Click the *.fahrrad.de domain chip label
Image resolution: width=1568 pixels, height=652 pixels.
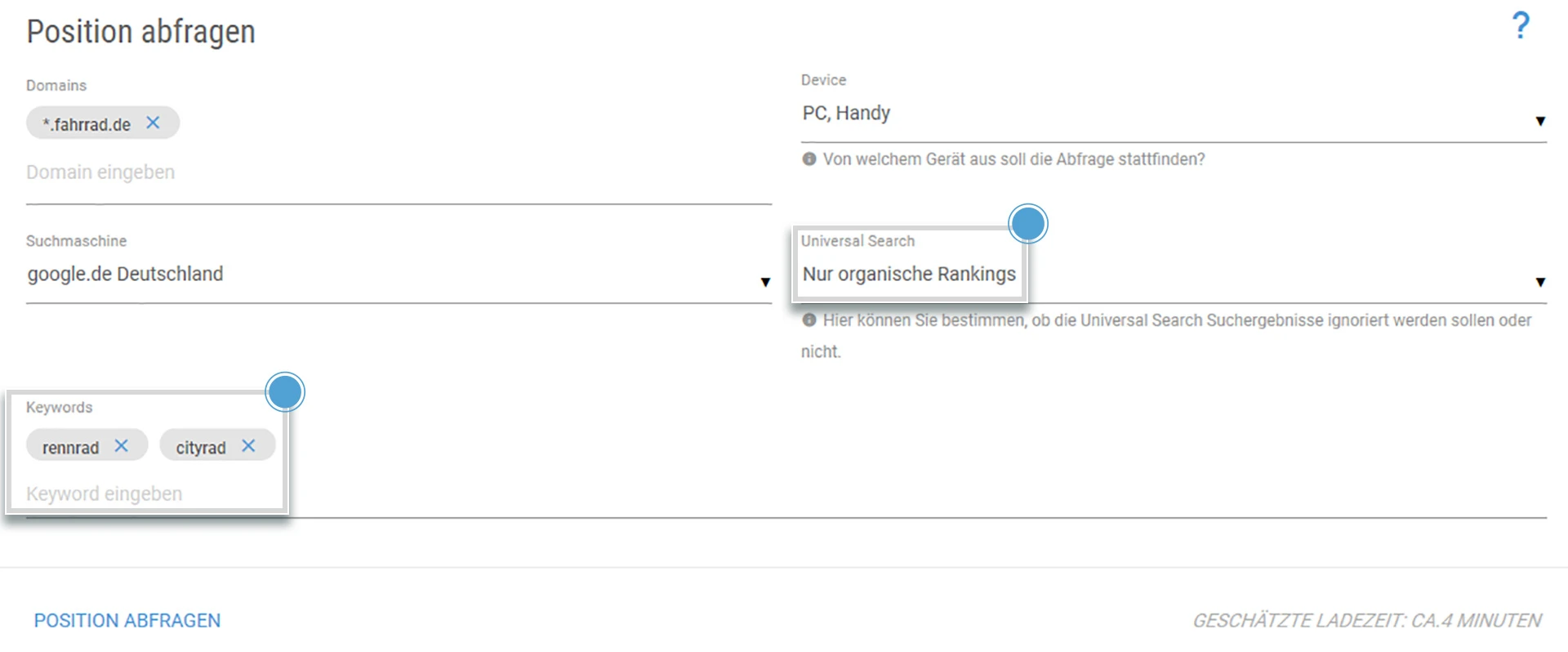pos(87,124)
